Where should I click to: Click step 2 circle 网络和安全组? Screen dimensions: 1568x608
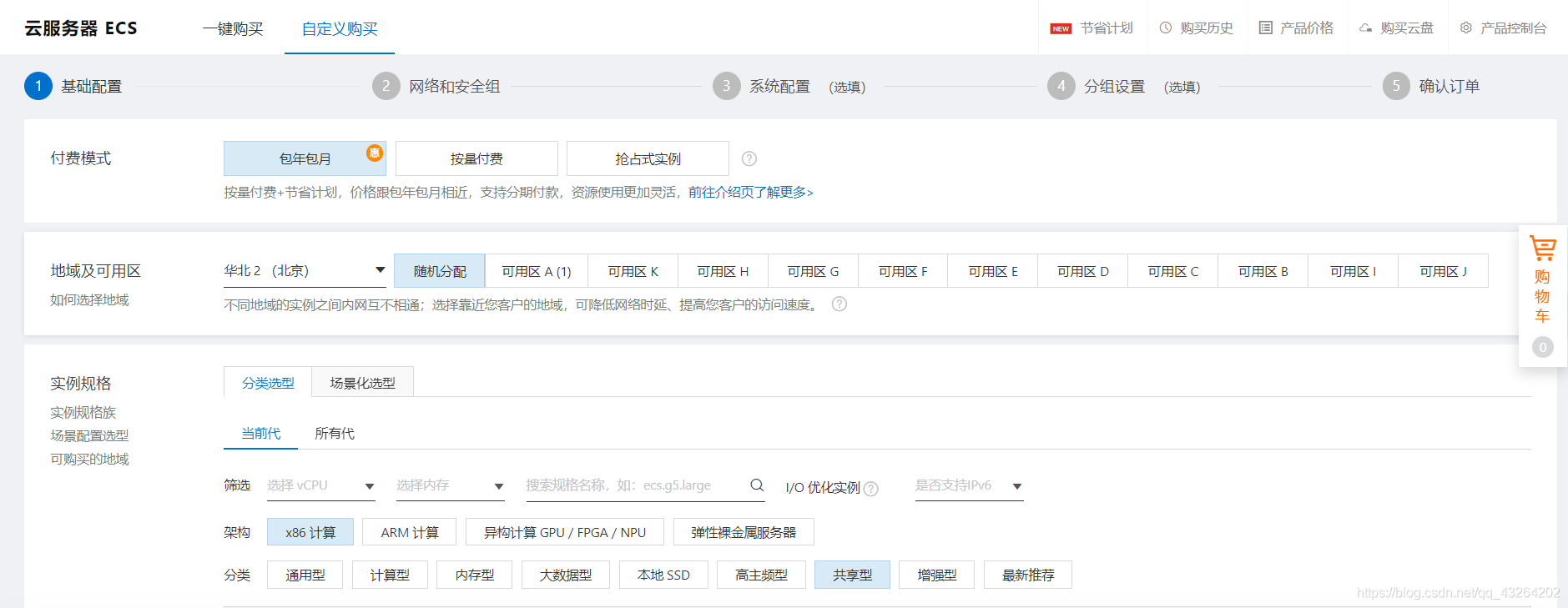pyautogui.click(x=386, y=86)
